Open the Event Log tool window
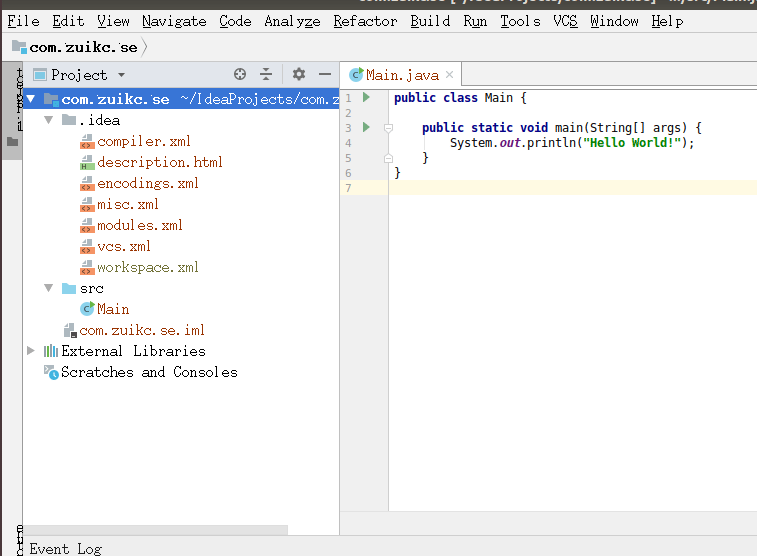757x556 pixels. point(65,549)
